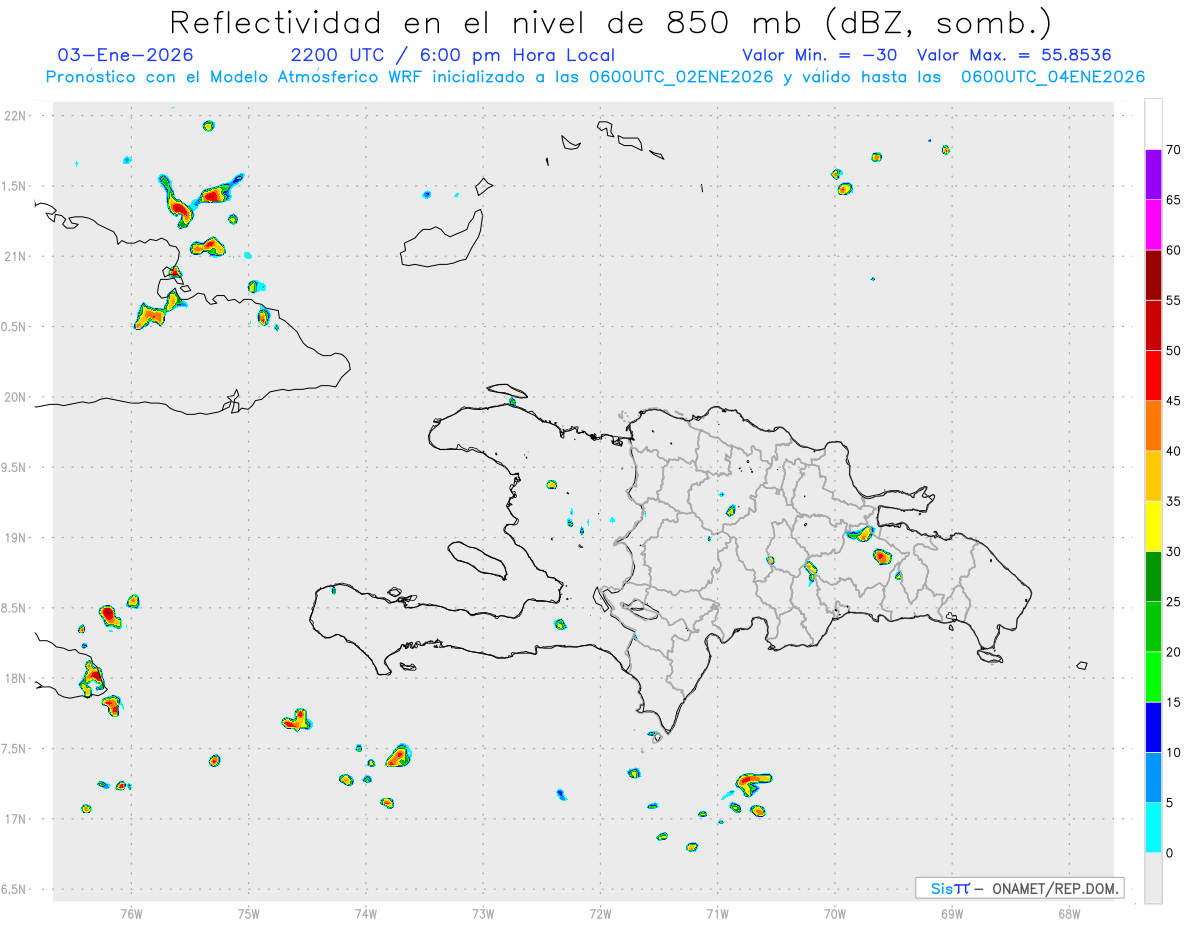Select the orange 40–45 dBZ colorbar segment
The width and height of the screenshot is (1200, 927).
pyautogui.click(x=1153, y=426)
